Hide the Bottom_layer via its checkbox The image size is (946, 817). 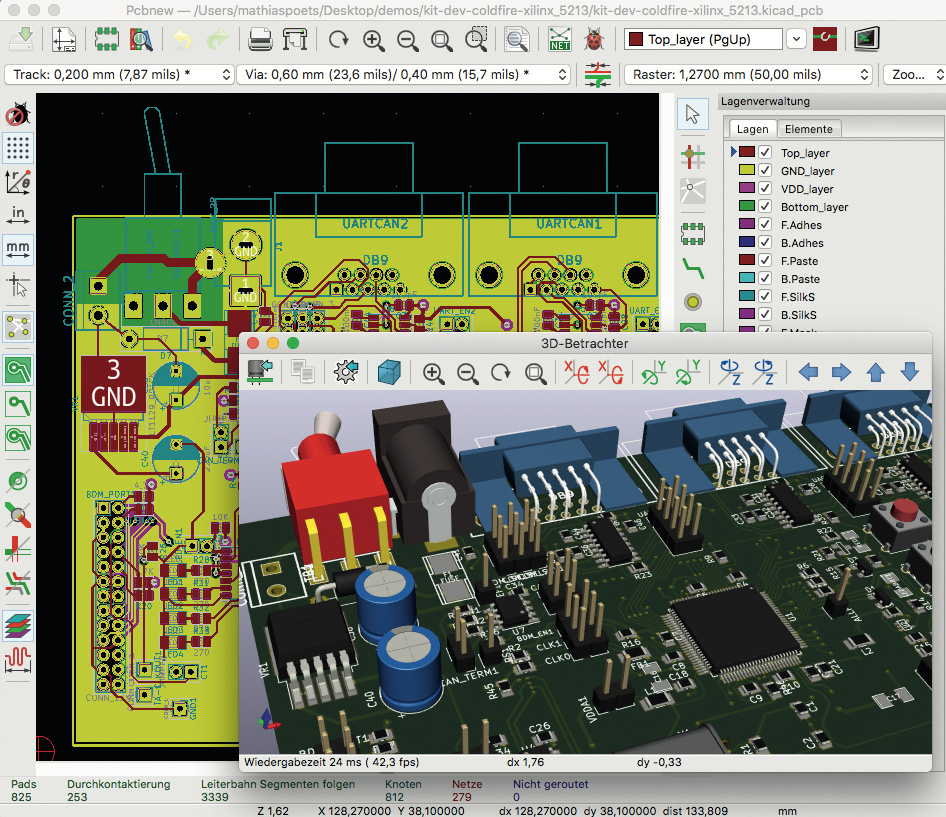765,207
